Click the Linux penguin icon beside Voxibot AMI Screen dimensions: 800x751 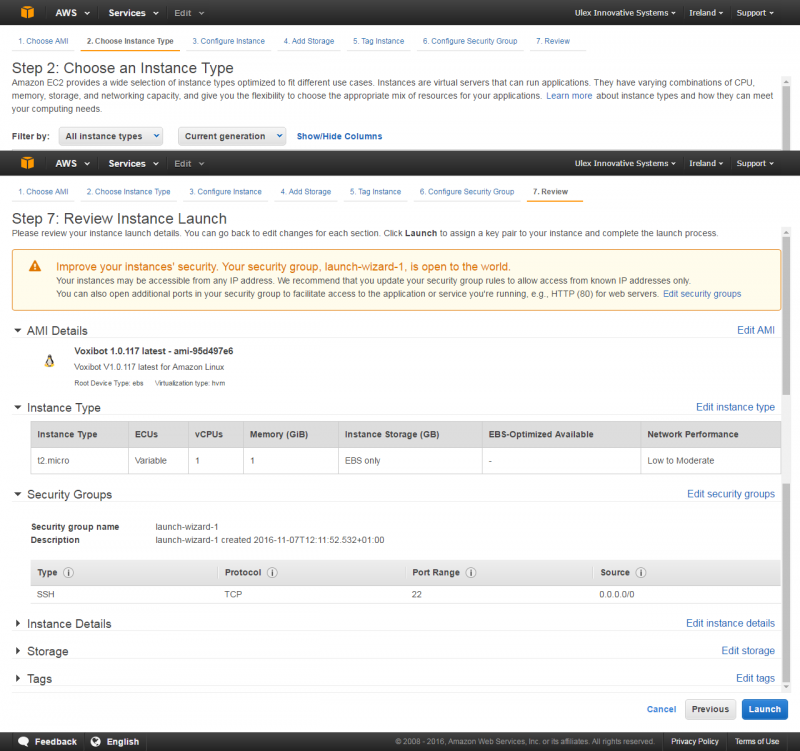tap(49, 361)
